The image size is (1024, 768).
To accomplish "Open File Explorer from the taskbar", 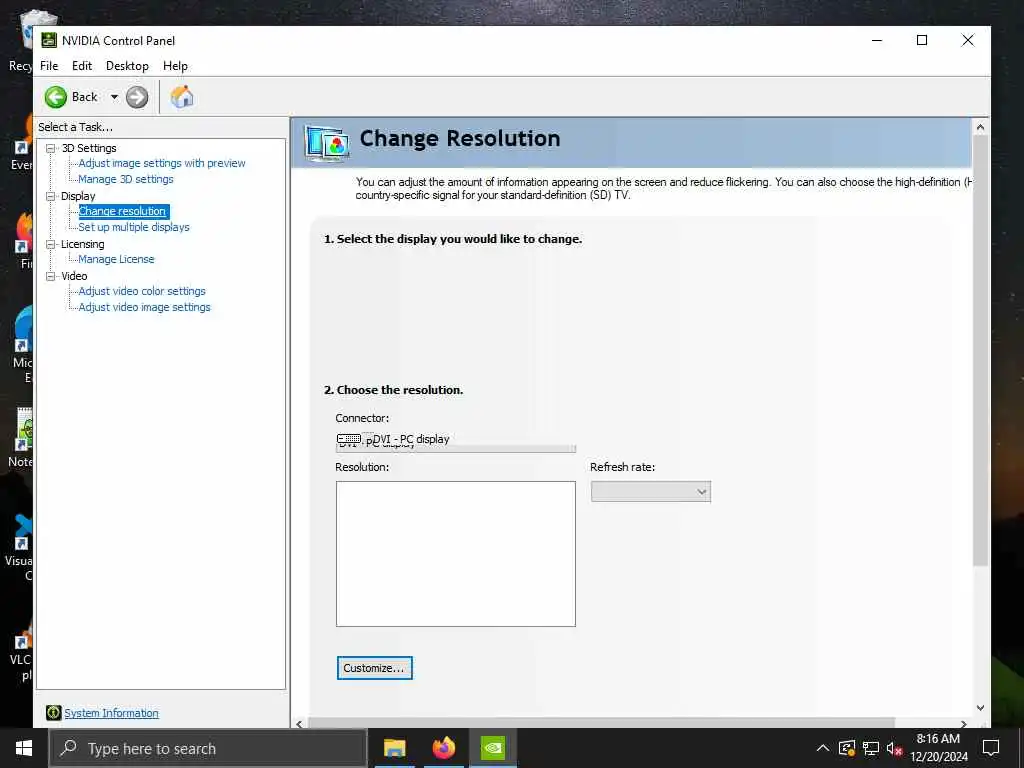I will point(394,748).
